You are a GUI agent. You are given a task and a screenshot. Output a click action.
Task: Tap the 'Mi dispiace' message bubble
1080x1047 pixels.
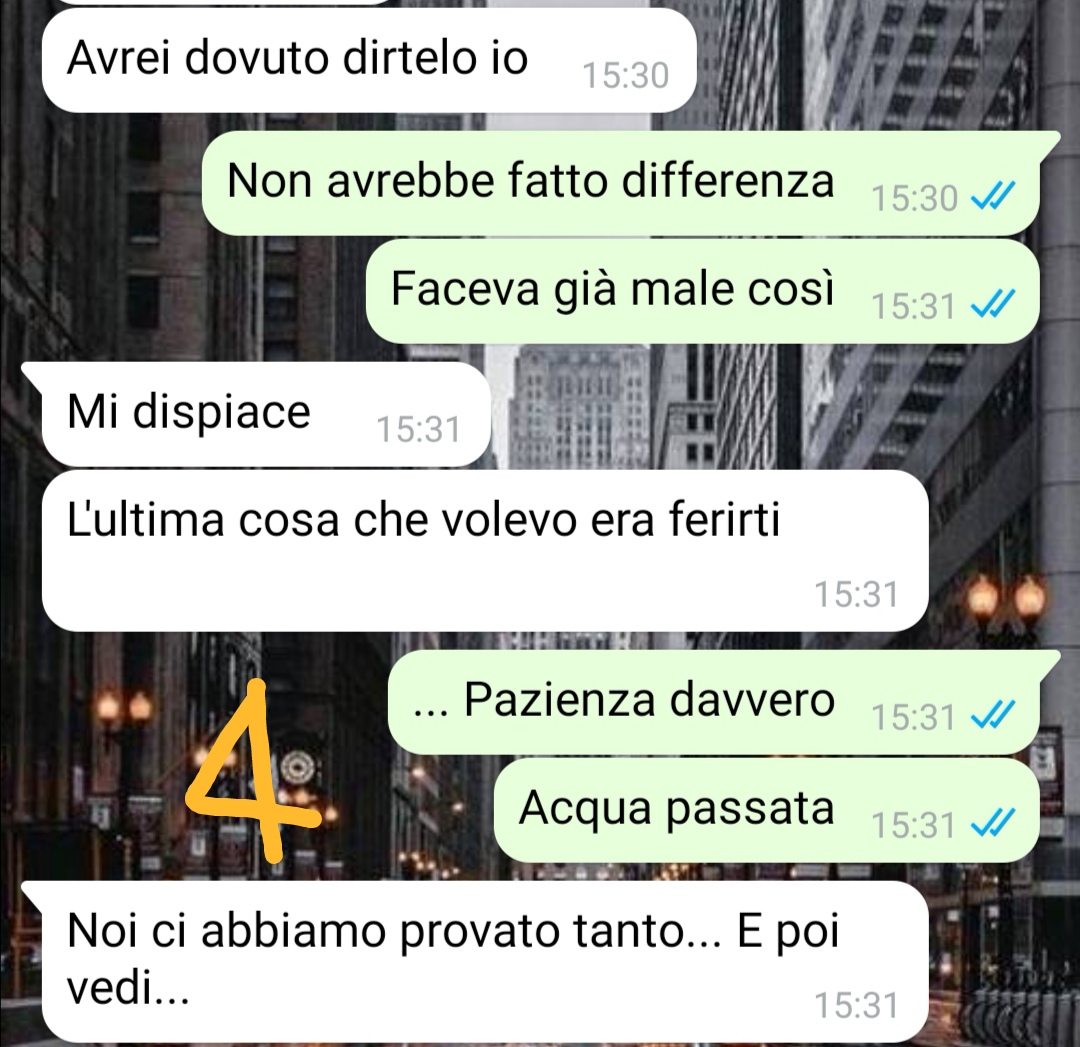pyautogui.click(x=266, y=414)
